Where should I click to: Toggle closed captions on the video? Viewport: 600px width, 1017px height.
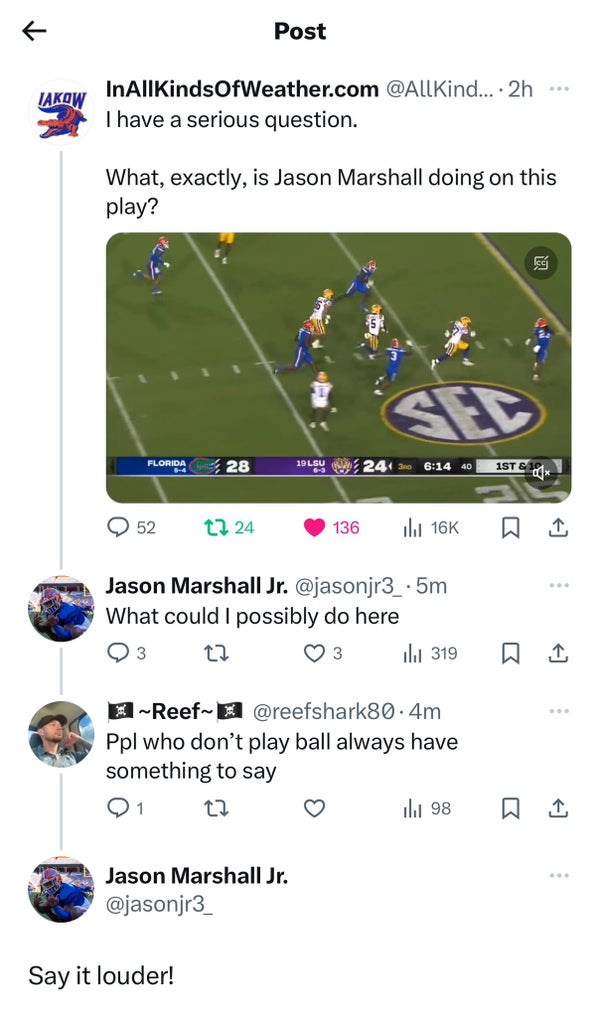pos(541,263)
